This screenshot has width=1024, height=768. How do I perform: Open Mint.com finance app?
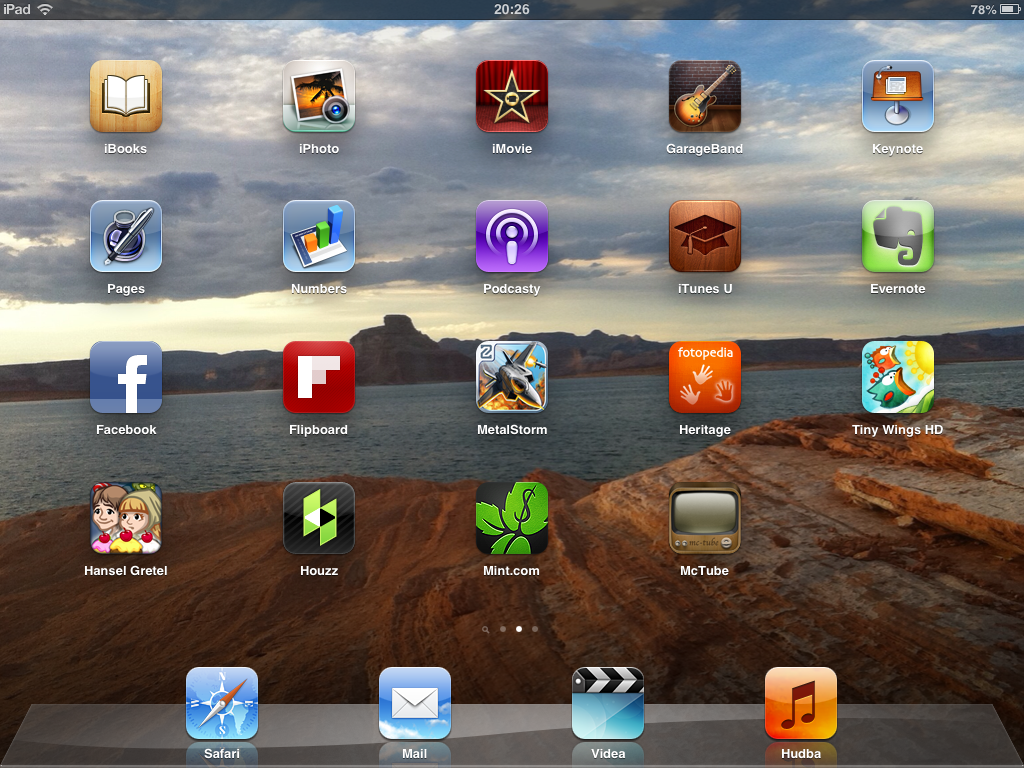point(512,518)
